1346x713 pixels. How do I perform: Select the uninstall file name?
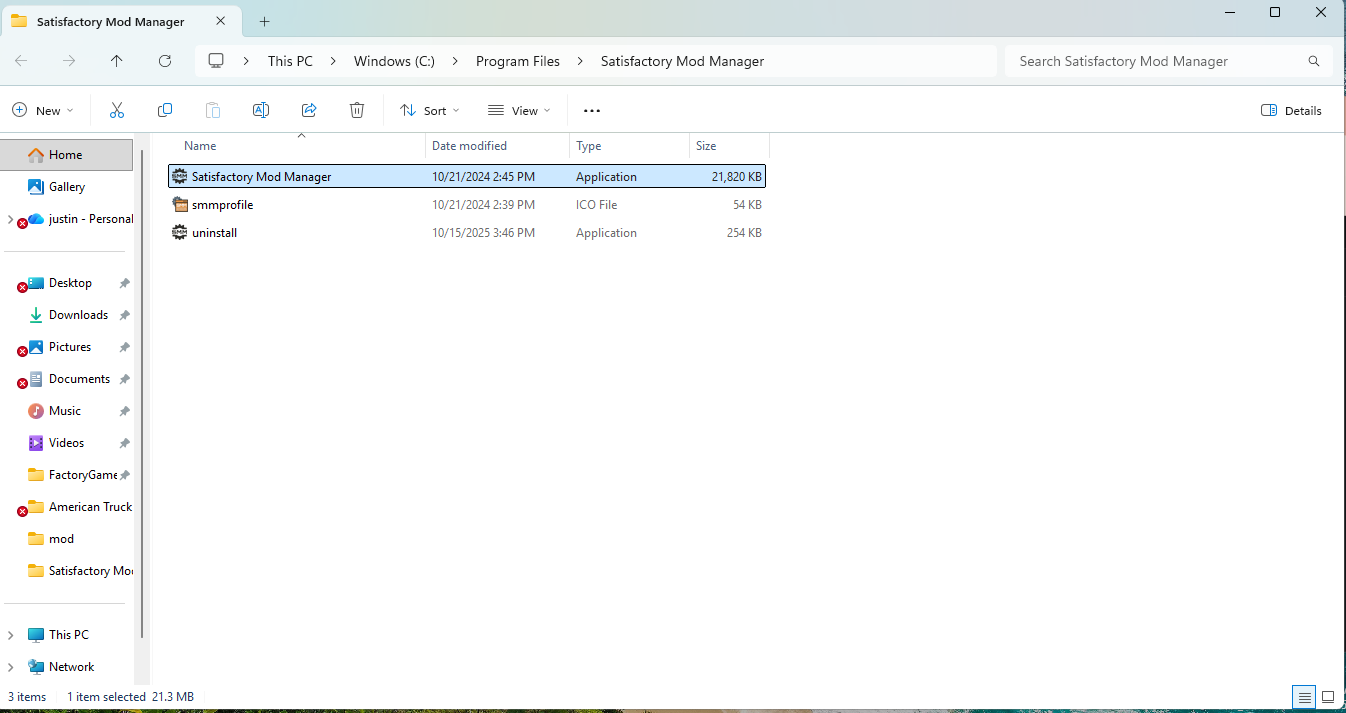pyautogui.click(x=214, y=233)
